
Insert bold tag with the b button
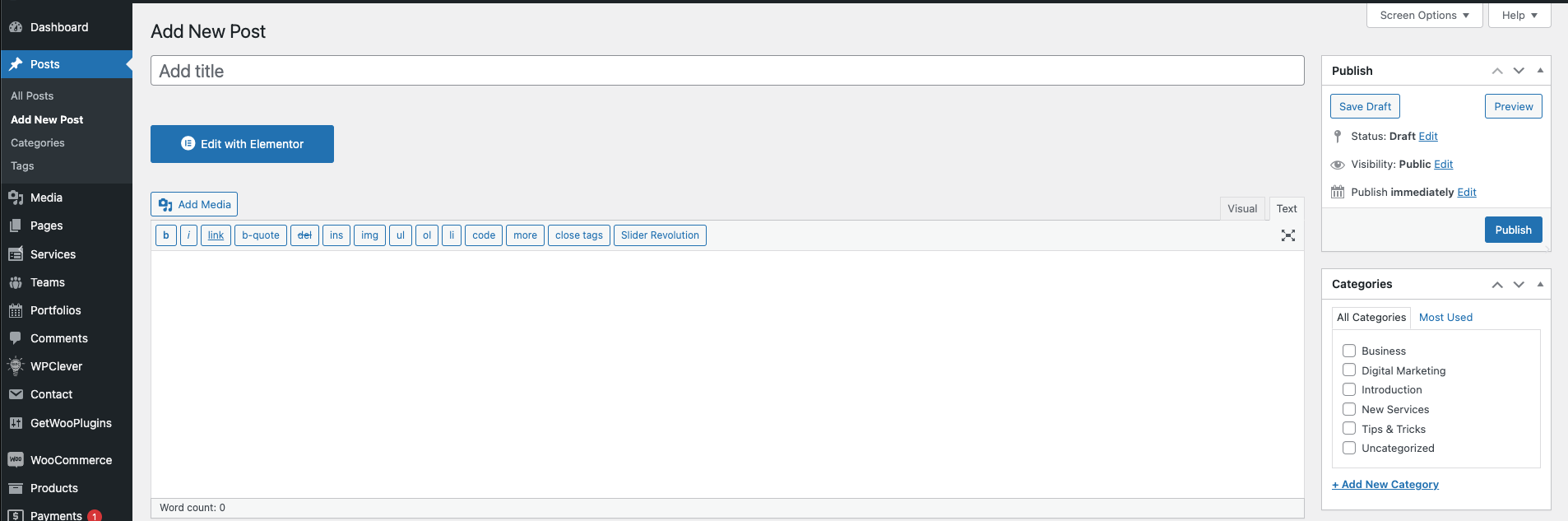tap(165, 235)
